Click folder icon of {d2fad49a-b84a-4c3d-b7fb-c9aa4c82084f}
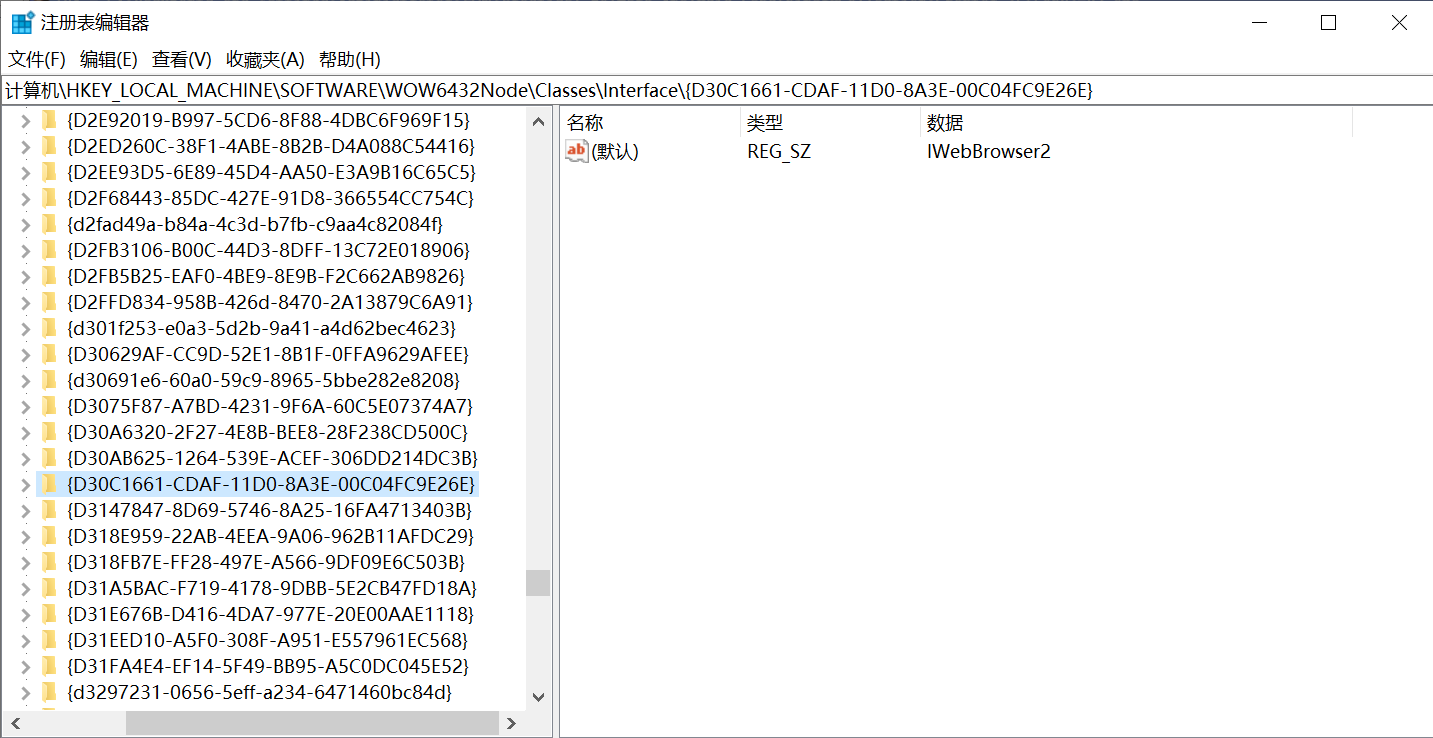This screenshot has height=738, width=1433. pyautogui.click(x=48, y=224)
